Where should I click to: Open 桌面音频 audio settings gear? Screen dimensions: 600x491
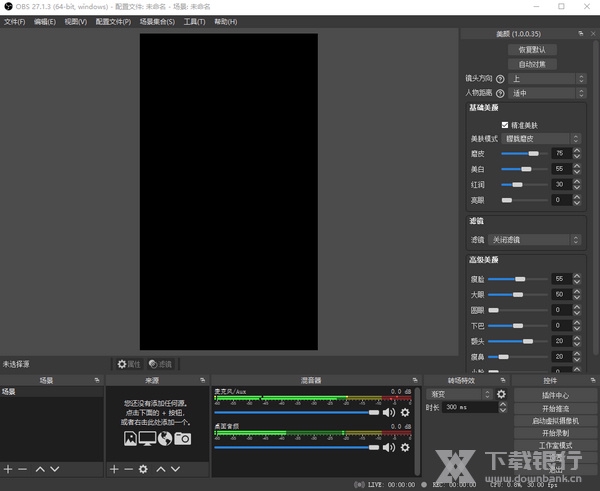click(x=405, y=447)
